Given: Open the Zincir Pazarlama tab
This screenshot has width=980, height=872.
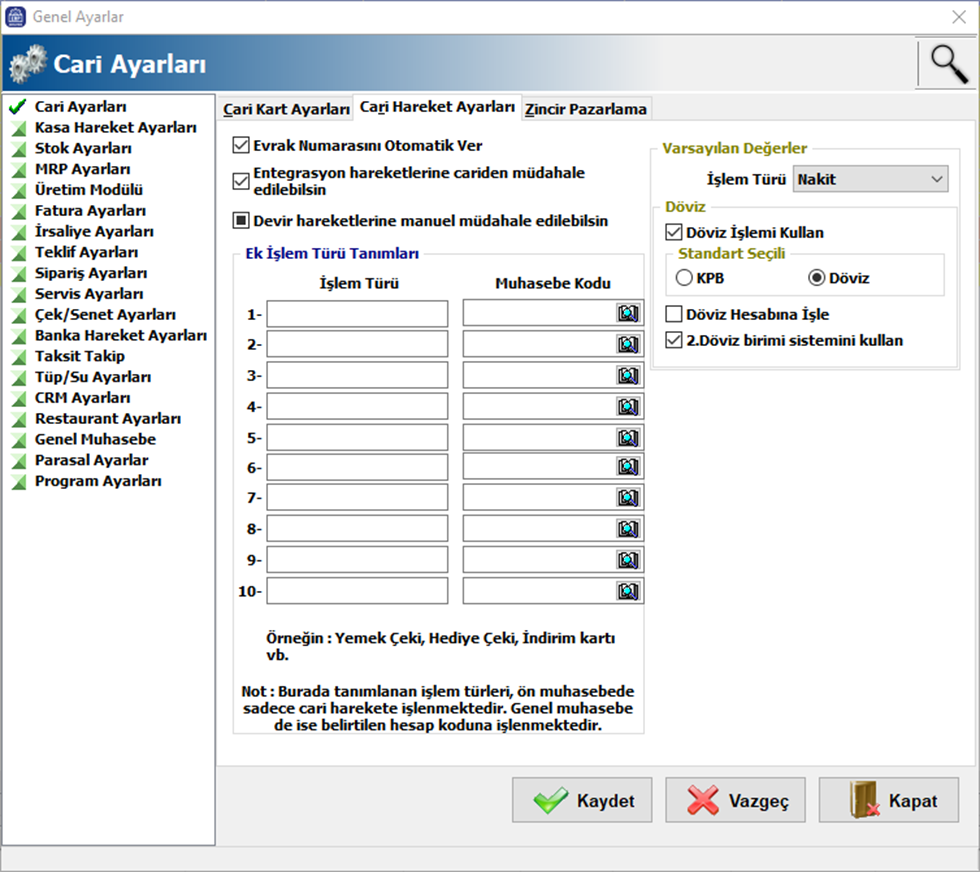Looking at the screenshot, I should (586, 109).
